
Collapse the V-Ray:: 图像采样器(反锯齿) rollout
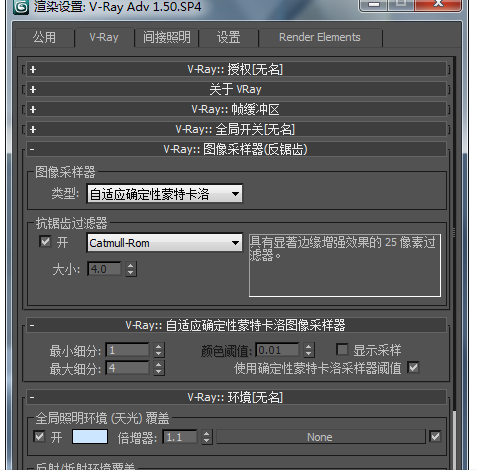pyautogui.click(x=236, y=149)
